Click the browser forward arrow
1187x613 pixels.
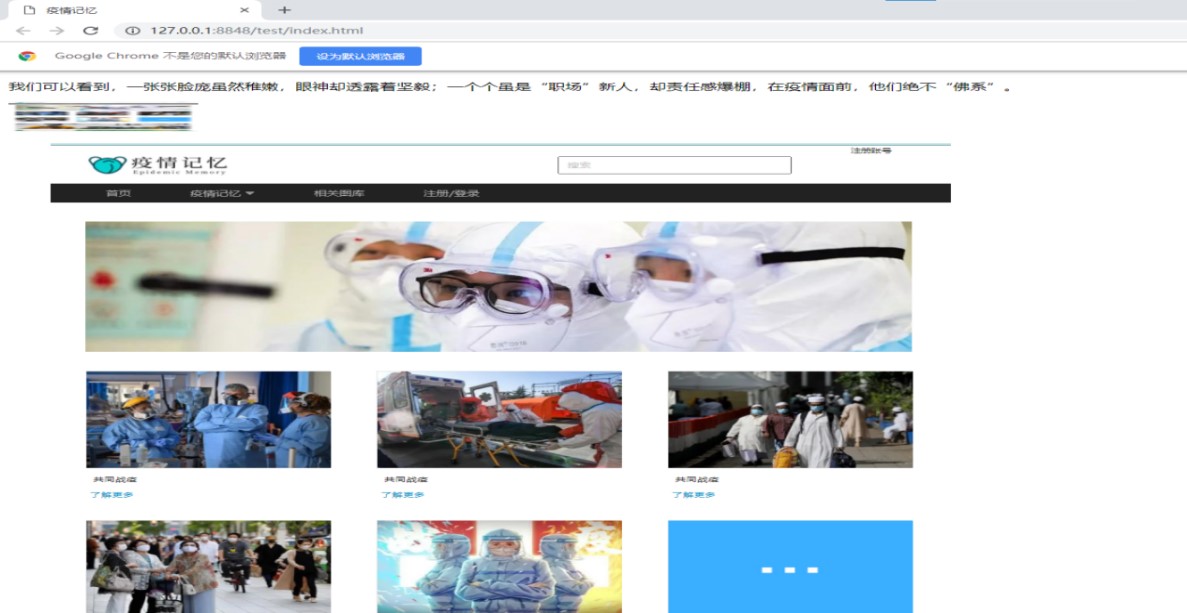[56, 31]
